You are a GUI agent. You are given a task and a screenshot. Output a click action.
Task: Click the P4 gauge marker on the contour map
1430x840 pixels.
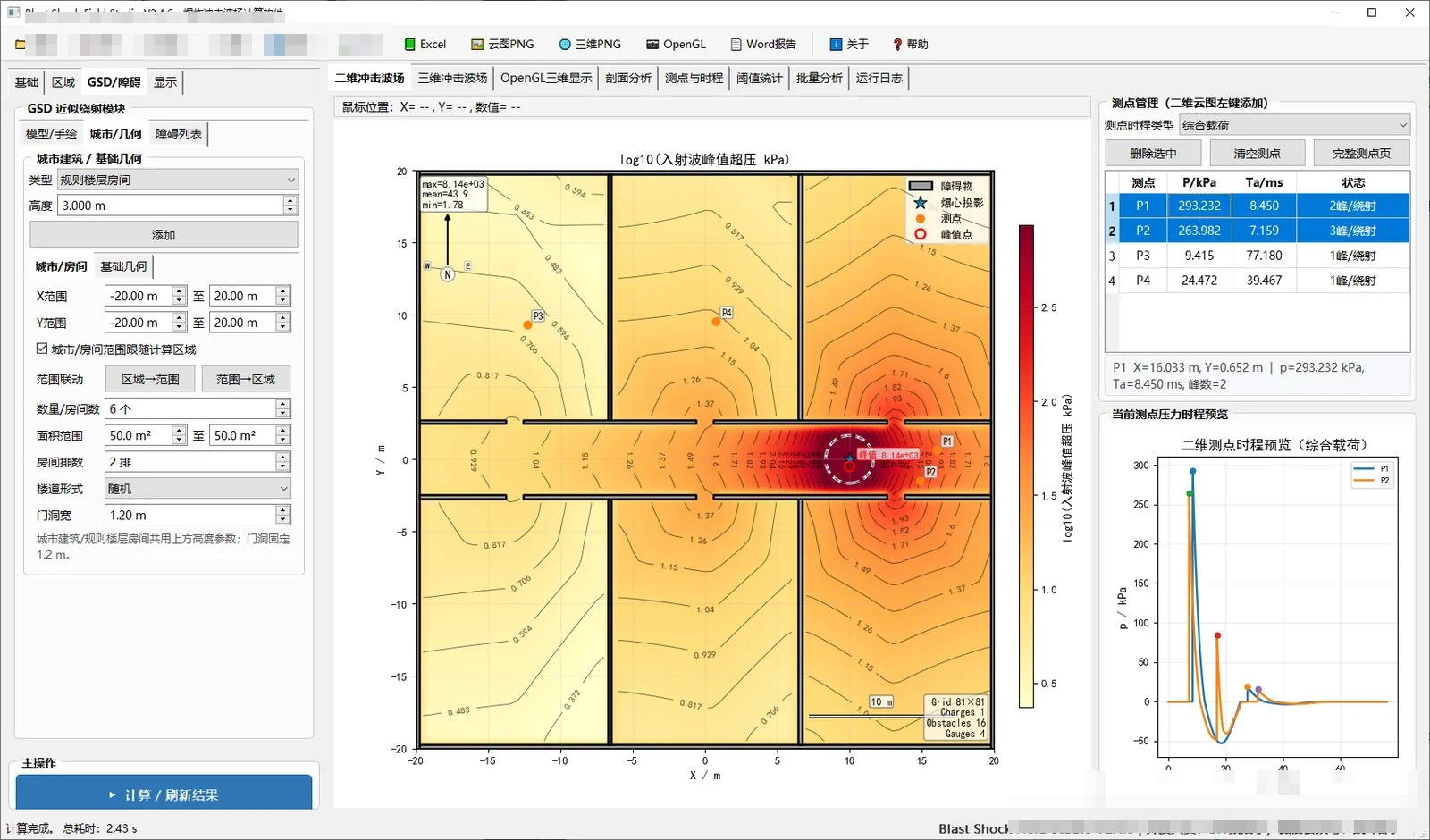(716, 322)
